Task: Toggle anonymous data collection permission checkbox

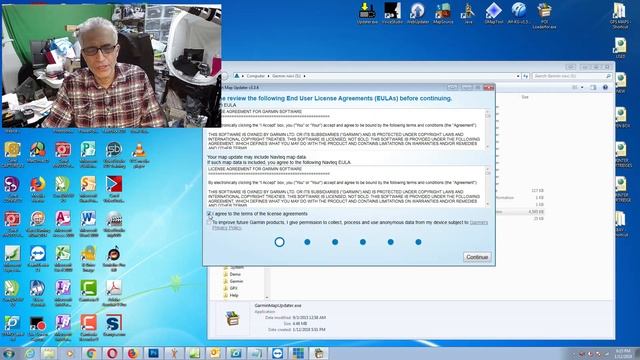Action: 209,222
